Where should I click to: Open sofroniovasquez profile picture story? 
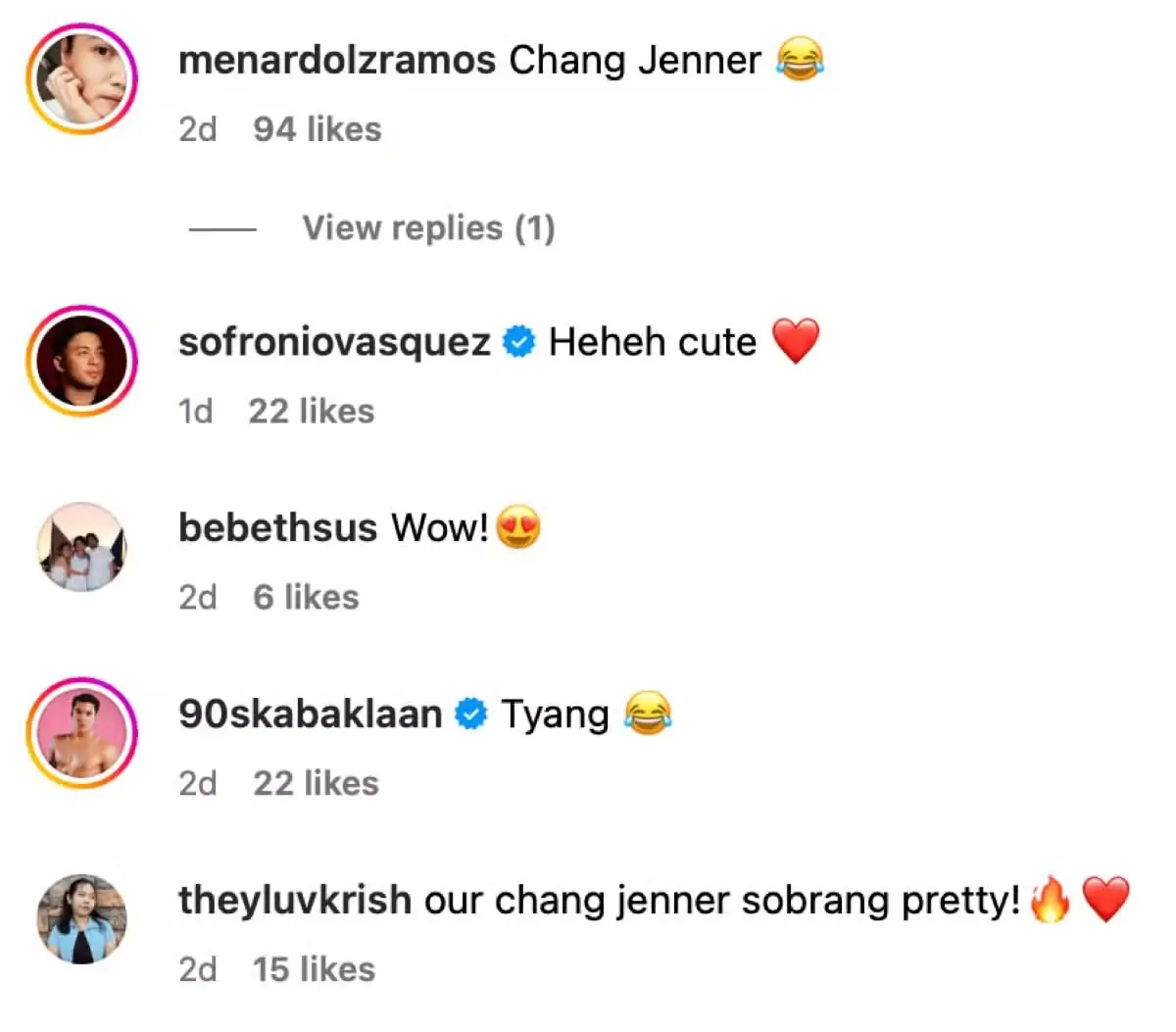[81, 361]
